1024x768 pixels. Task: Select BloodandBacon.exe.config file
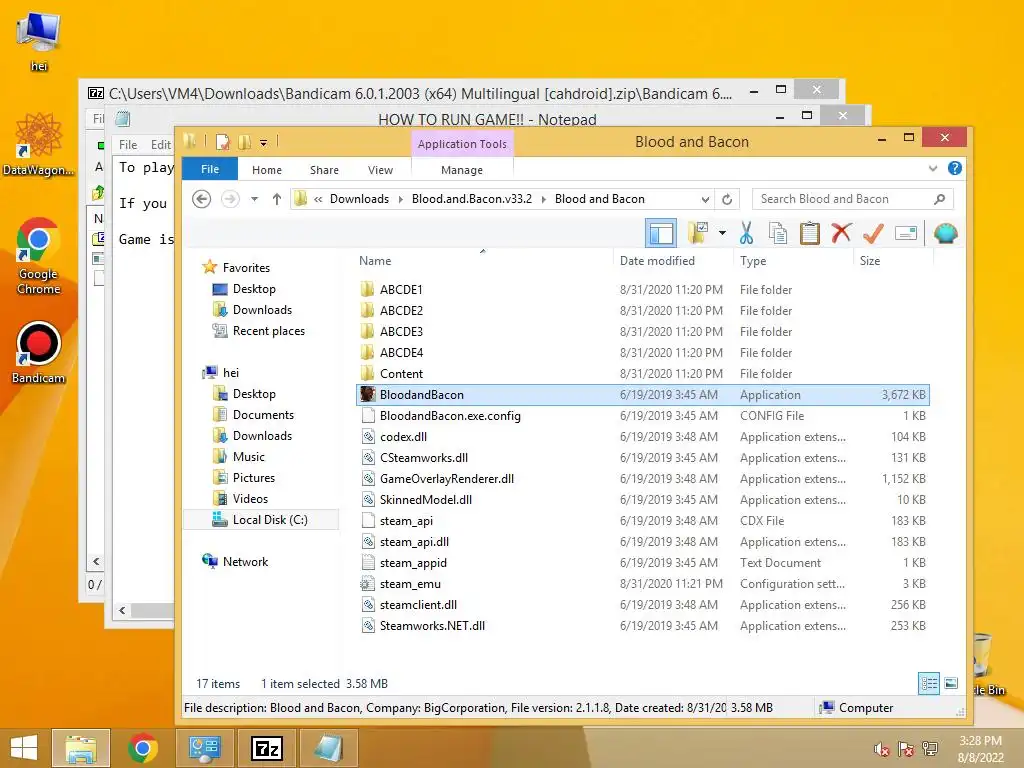450,415
